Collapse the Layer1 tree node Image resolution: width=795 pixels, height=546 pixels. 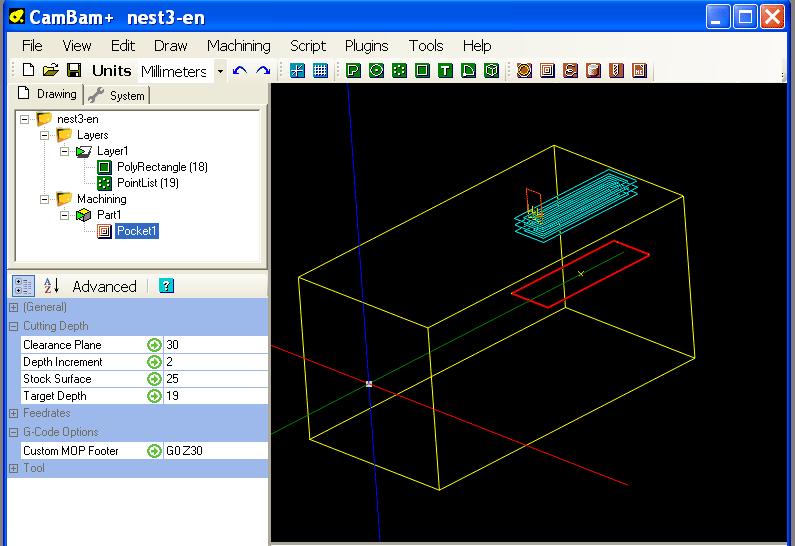click(64, 151)
